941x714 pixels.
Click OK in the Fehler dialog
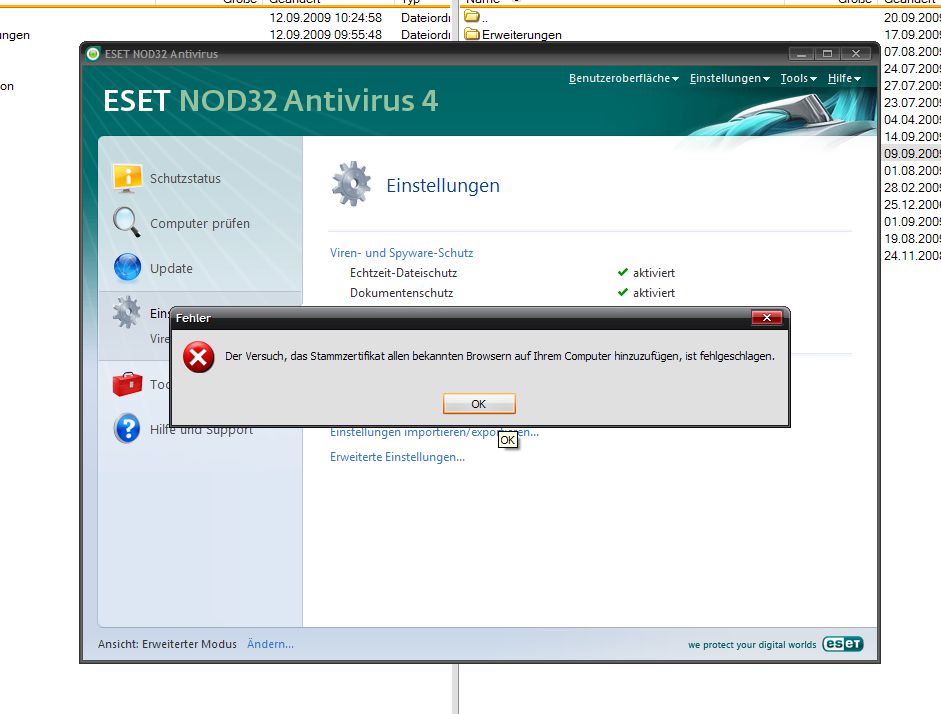[479, 404]
